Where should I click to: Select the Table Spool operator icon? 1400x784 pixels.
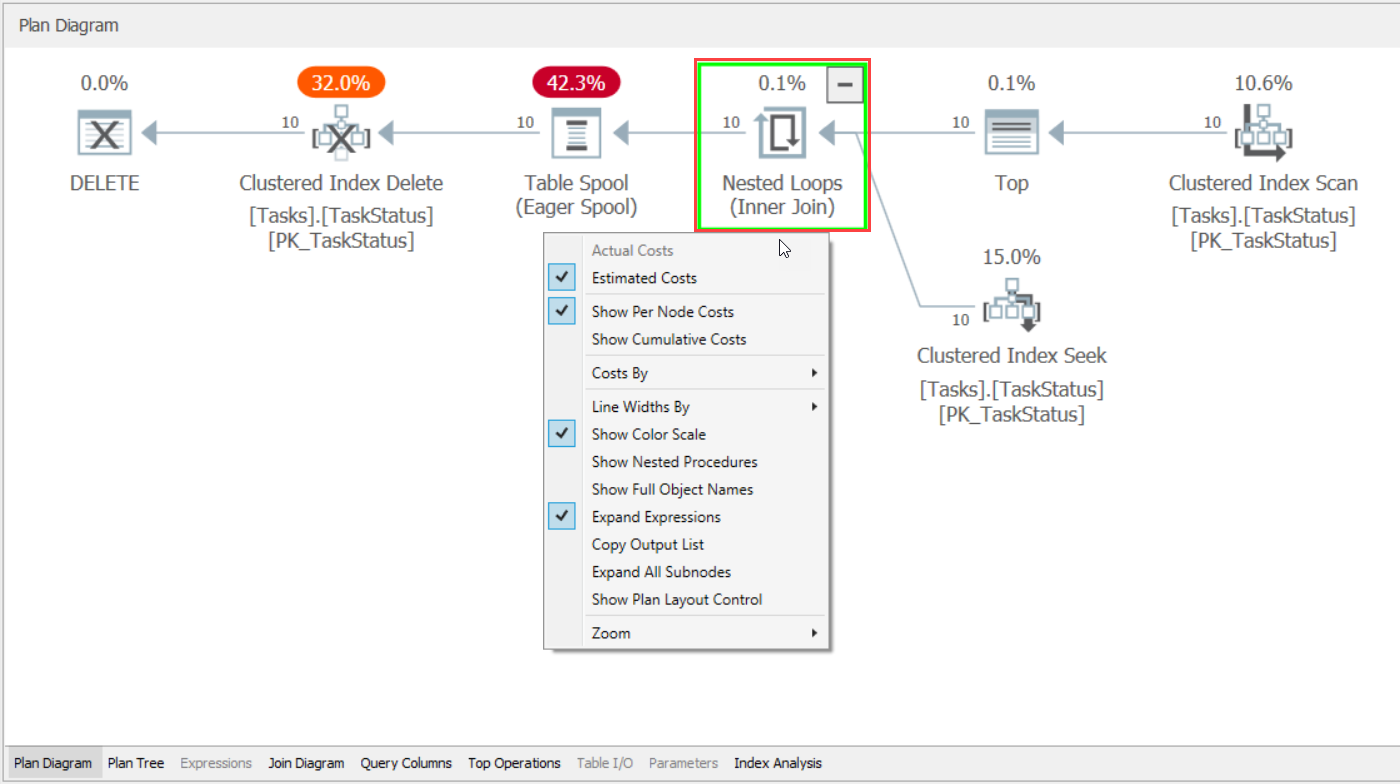point(577,132)
